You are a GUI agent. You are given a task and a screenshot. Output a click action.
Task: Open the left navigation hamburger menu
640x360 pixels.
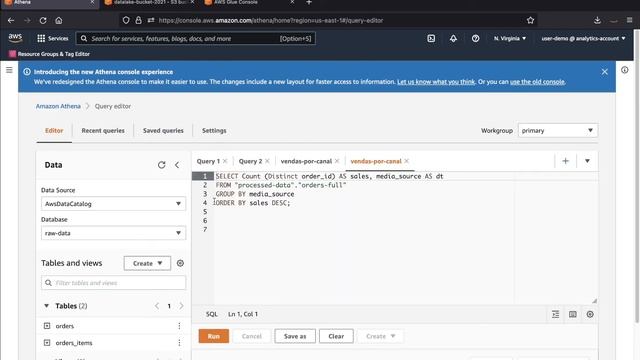[x=9, y=70]
